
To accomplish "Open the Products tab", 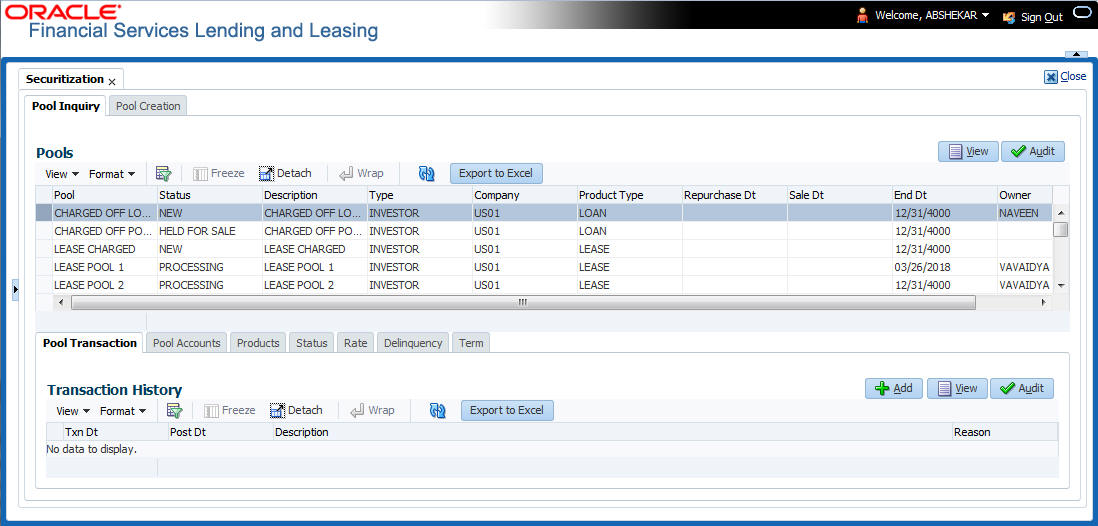I will coord(258,343).
